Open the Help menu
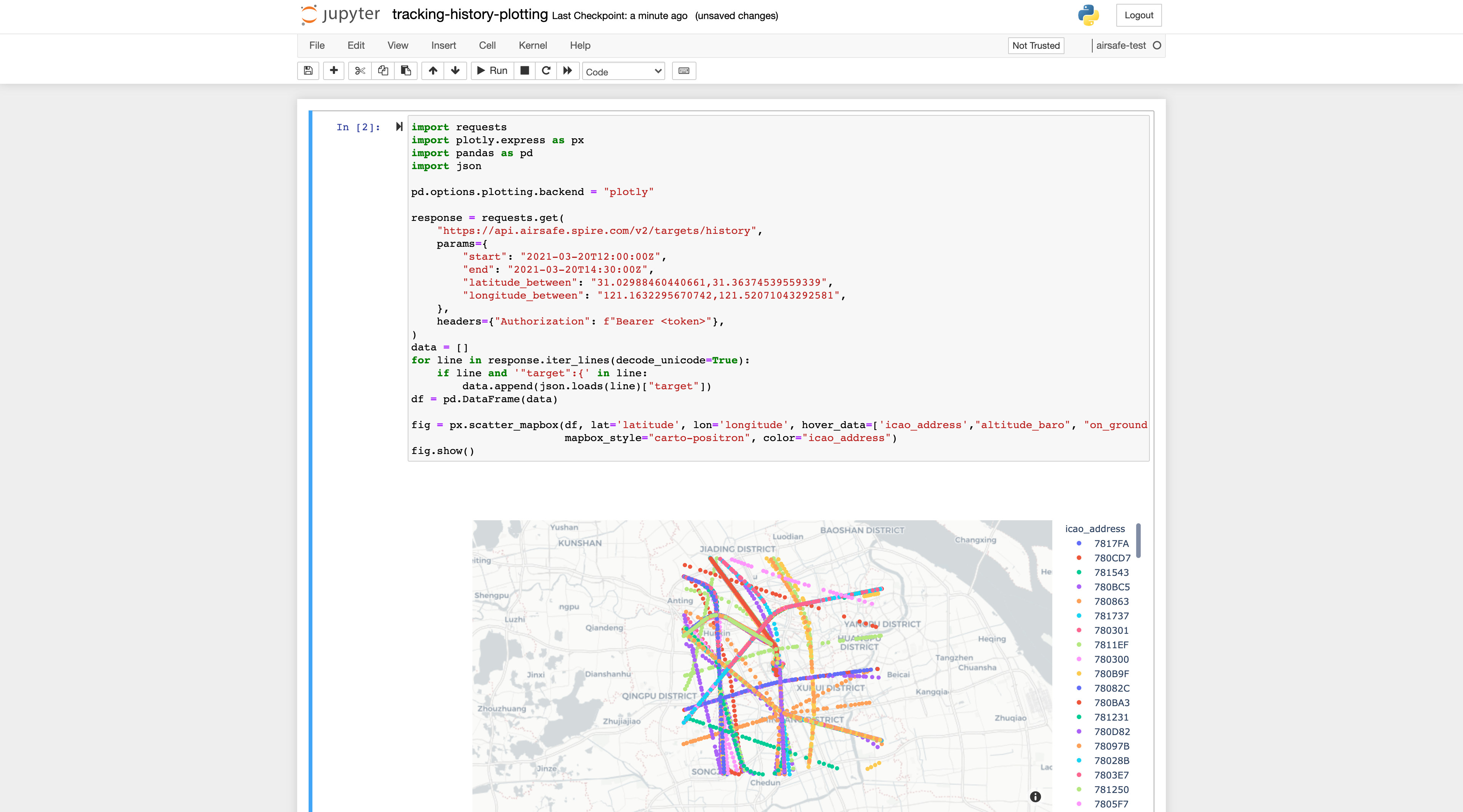 [580, 45]
